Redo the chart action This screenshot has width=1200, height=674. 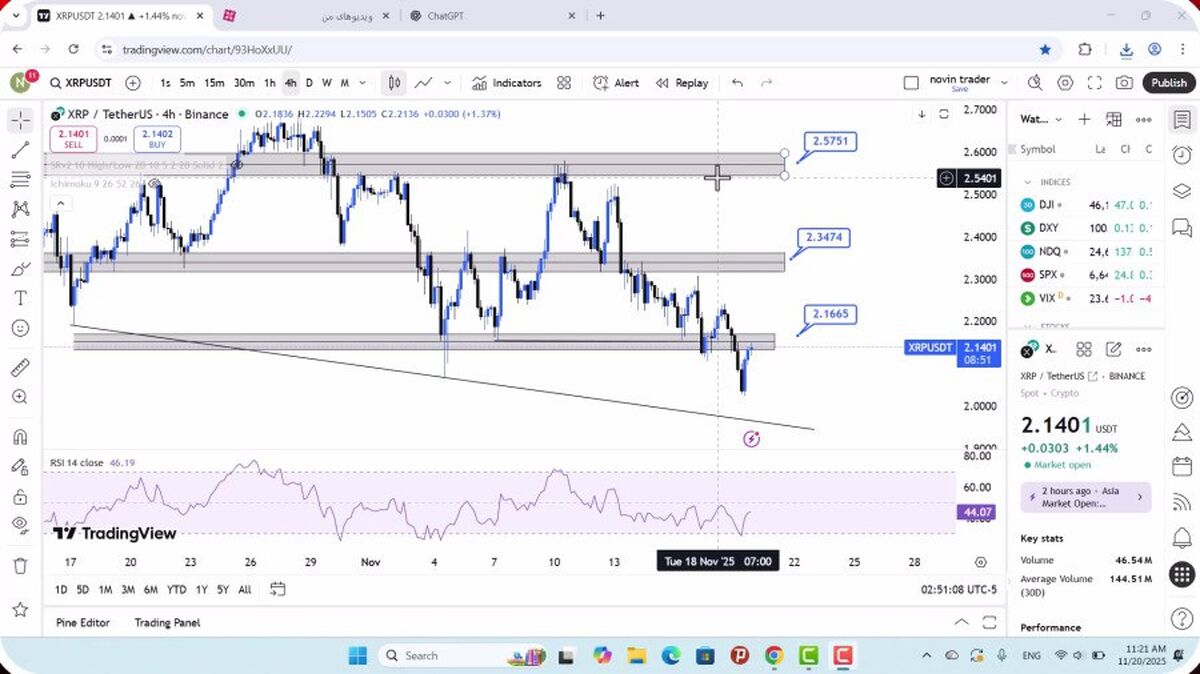[x=767, y=83]
